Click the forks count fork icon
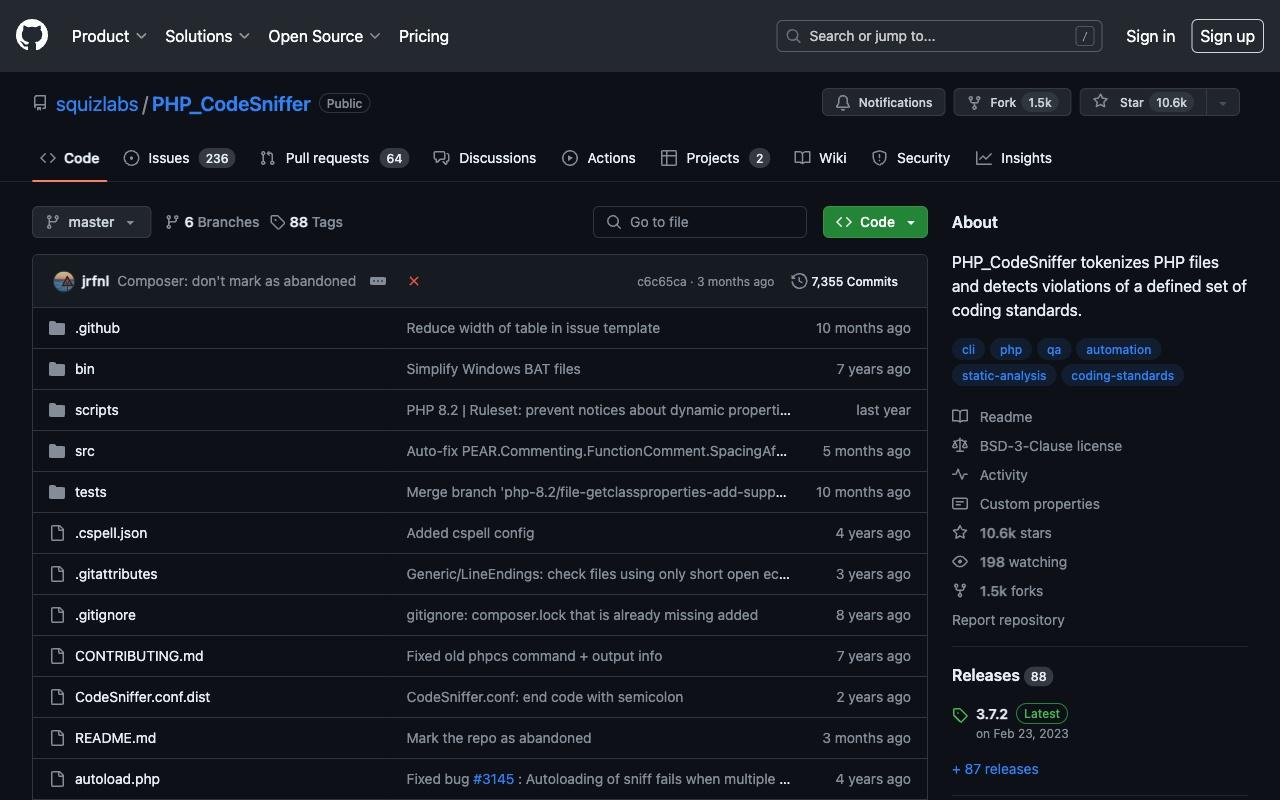 point(960,591)
